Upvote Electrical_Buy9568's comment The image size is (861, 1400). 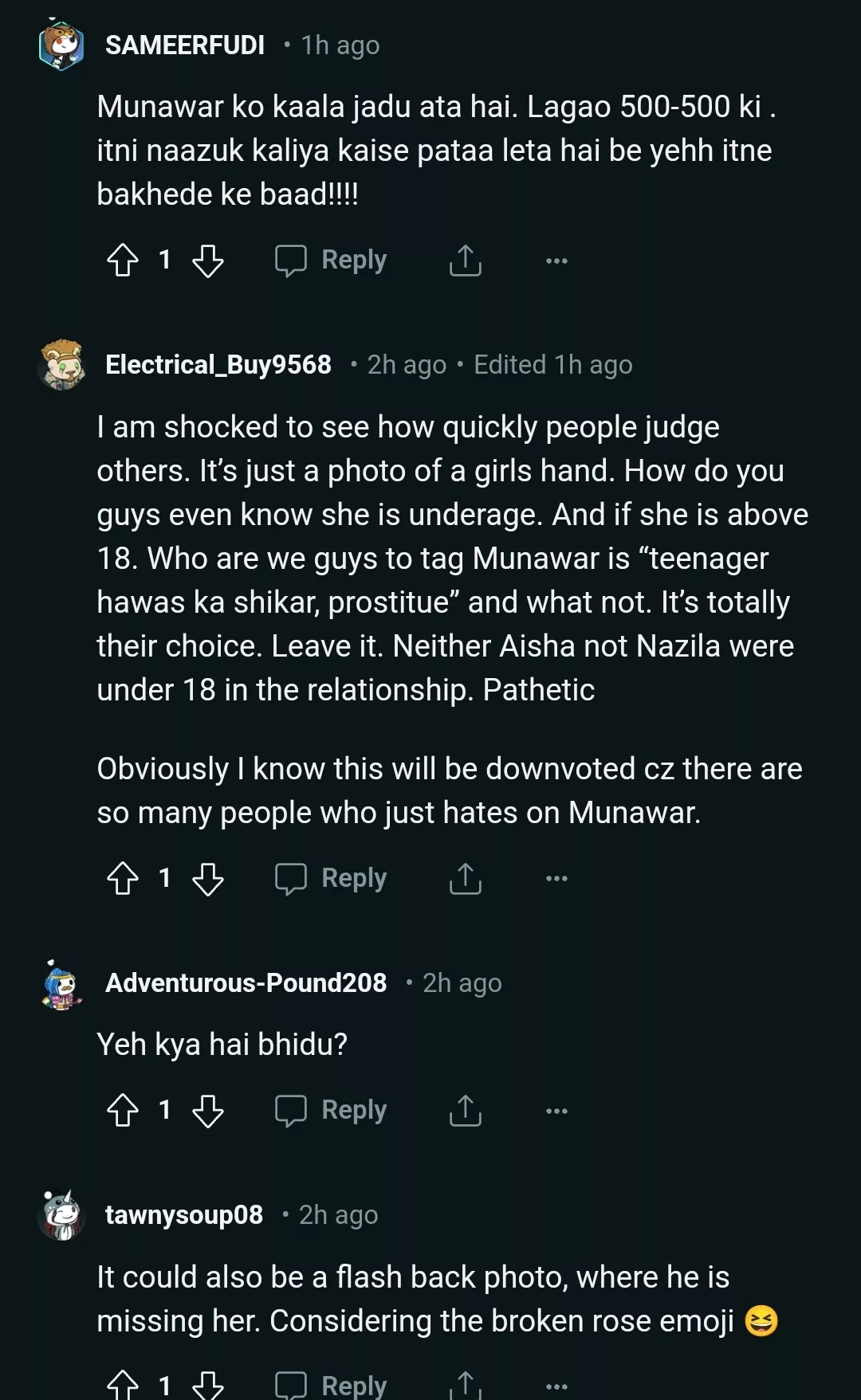pyautogui.click(x=123, y=878)
